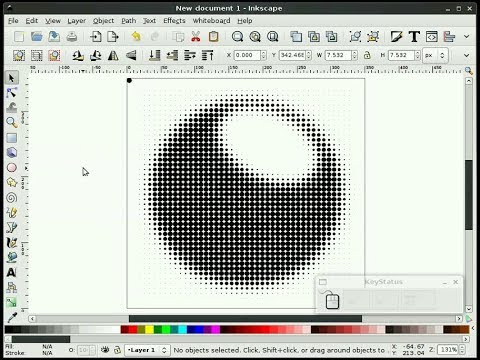Select the Bezier pen tool

12,227
